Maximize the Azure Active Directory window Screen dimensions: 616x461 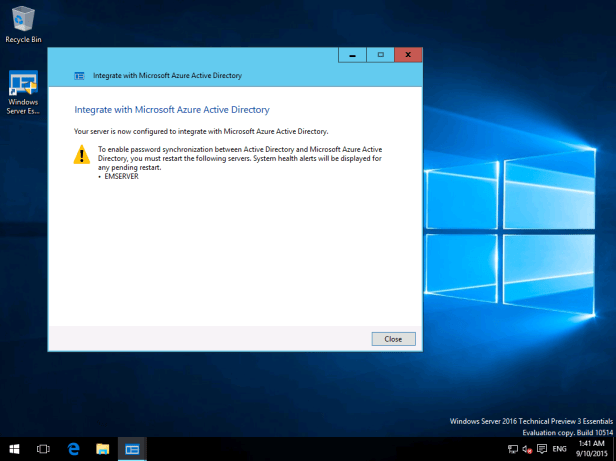tap(380, 55)
